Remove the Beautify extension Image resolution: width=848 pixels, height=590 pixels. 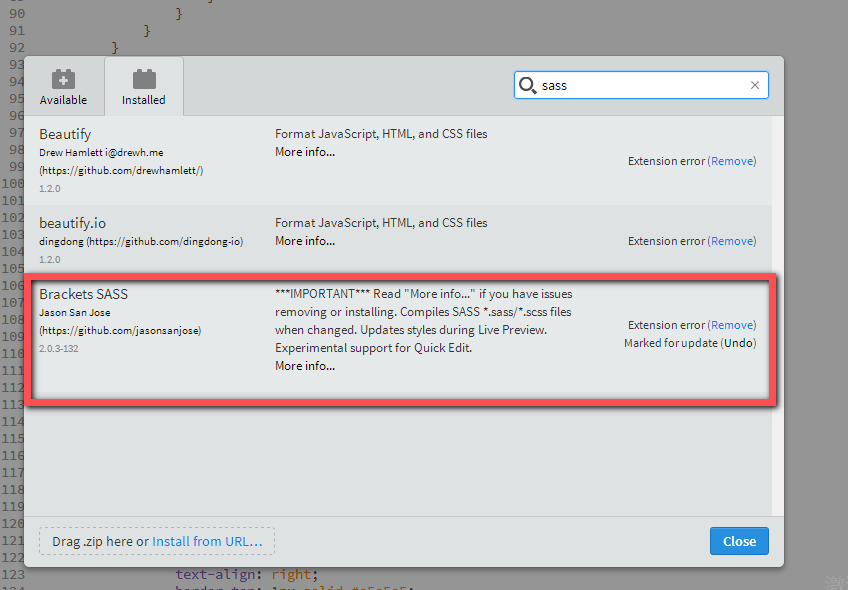pos(732,161)
